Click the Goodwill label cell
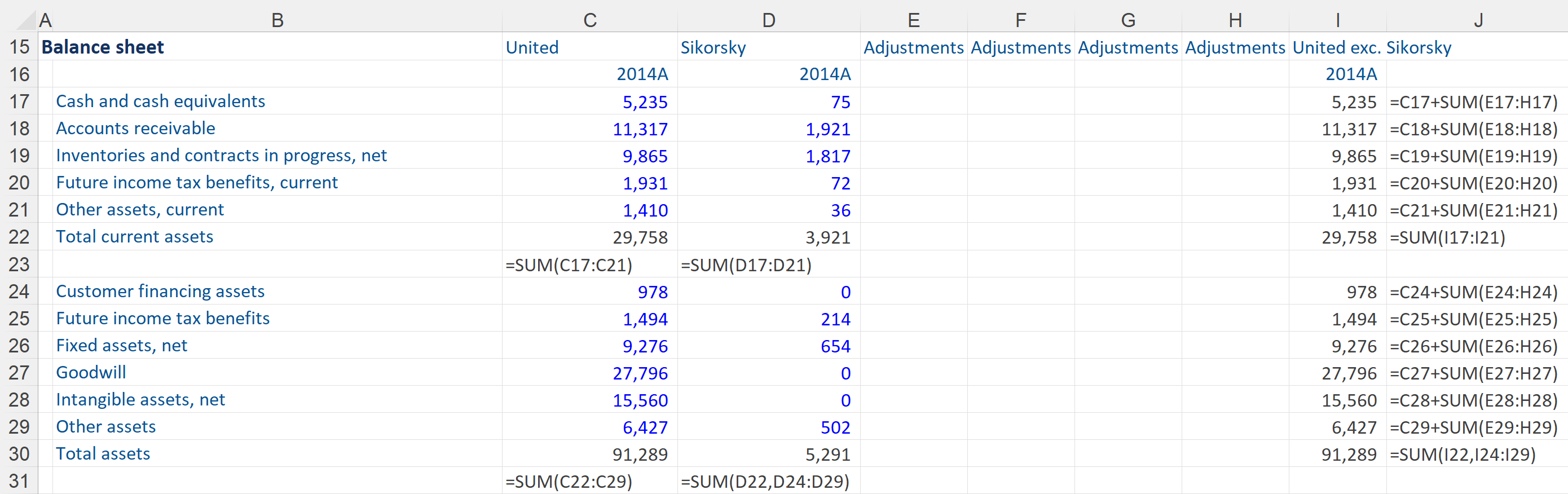This screenshot has width=1568, height=494. coord(91,372)
